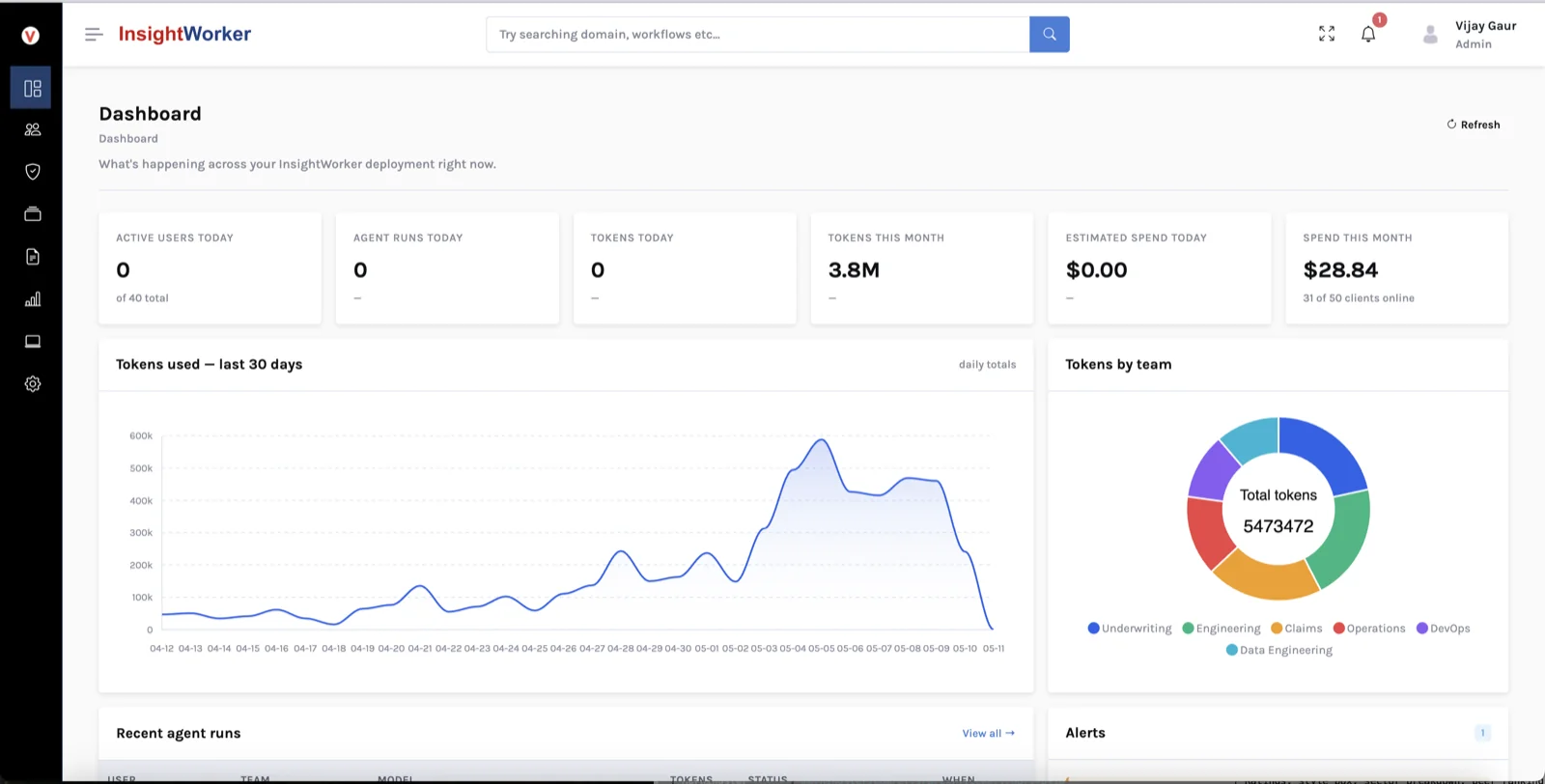Toggle the hamburger sidebar menu icon
1545x784 pixels.
(94, 35)
